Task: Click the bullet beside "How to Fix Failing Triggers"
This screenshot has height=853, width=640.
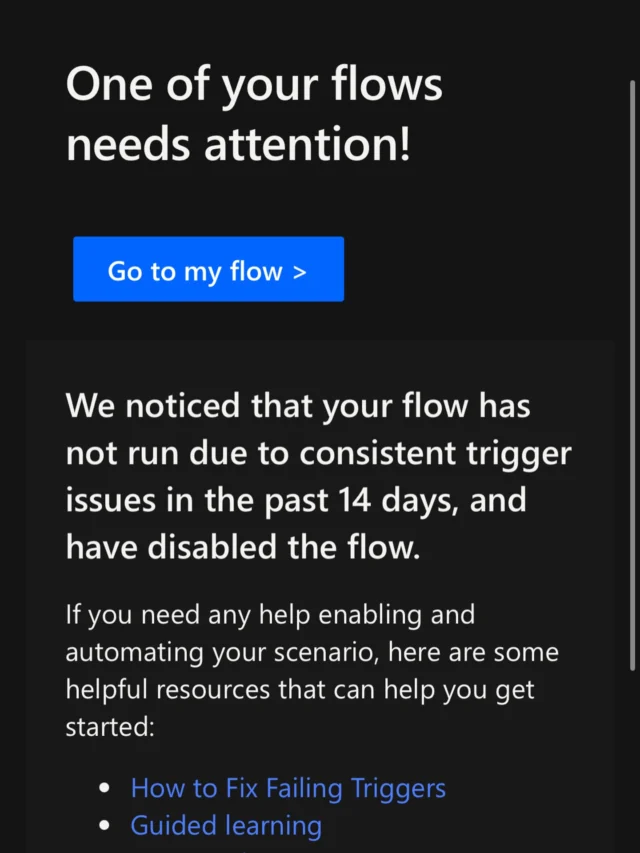Action: [104, 789]
